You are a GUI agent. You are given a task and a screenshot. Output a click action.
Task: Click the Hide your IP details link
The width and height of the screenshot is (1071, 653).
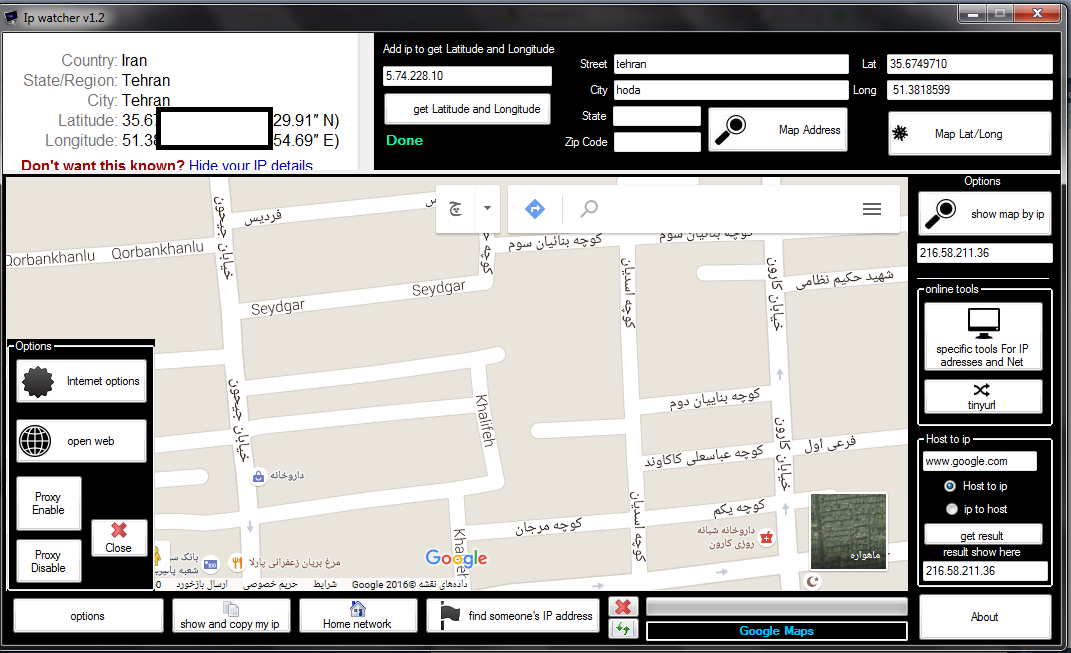point(251,165)
